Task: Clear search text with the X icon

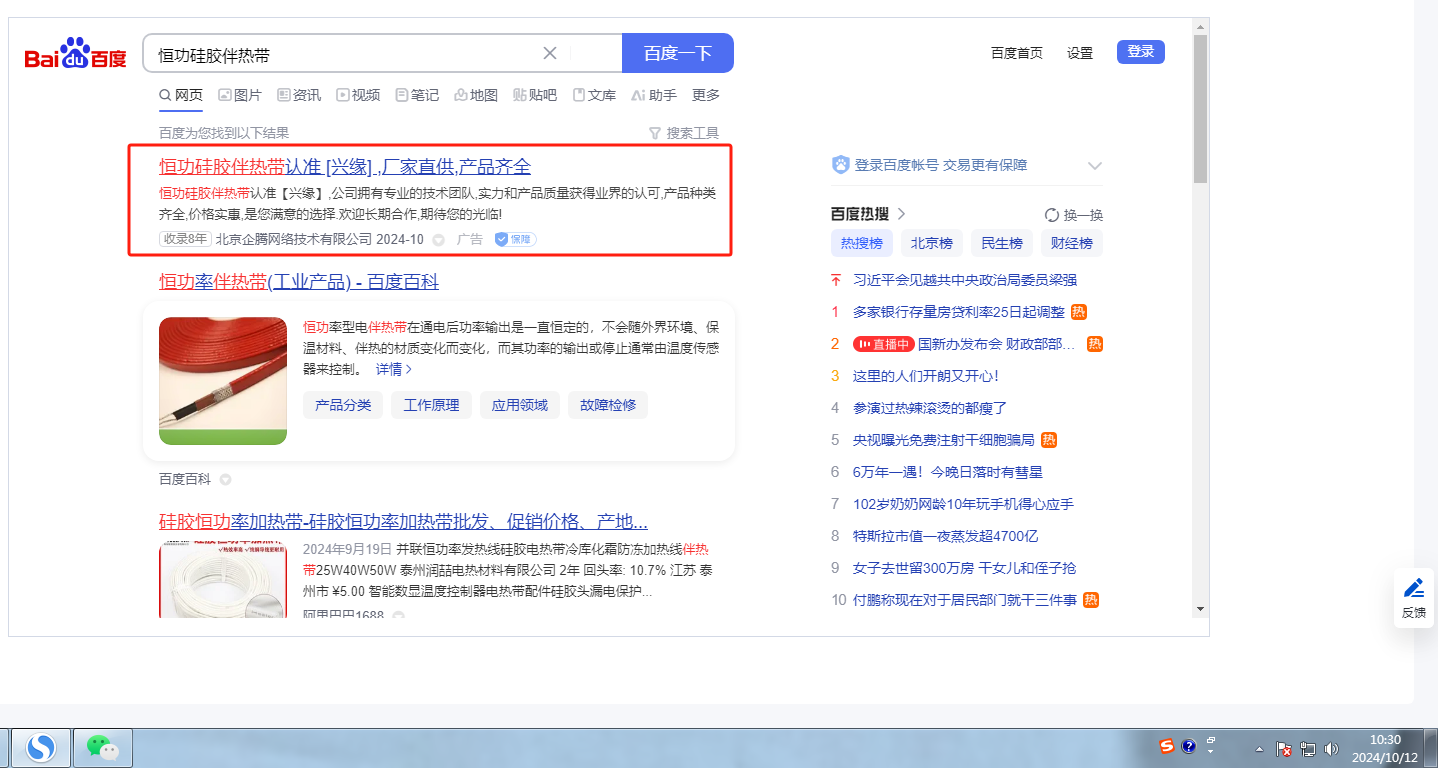Action: 550,53
